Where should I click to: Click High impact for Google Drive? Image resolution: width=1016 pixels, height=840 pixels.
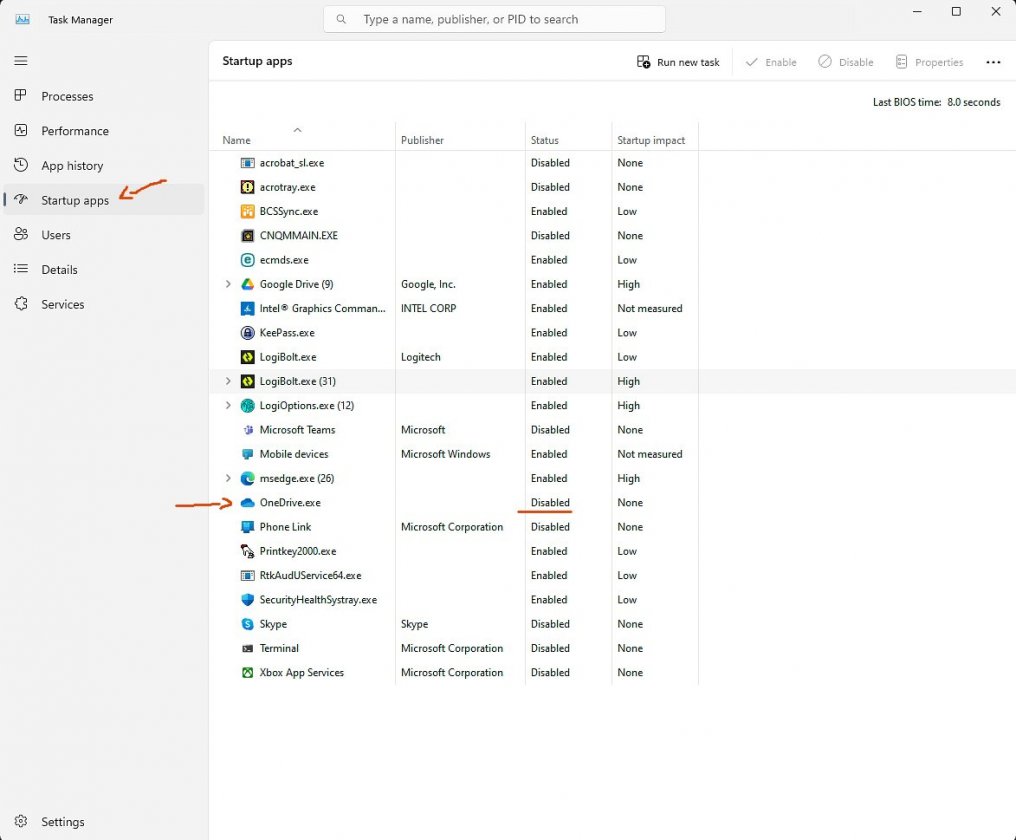click(629, 284)
